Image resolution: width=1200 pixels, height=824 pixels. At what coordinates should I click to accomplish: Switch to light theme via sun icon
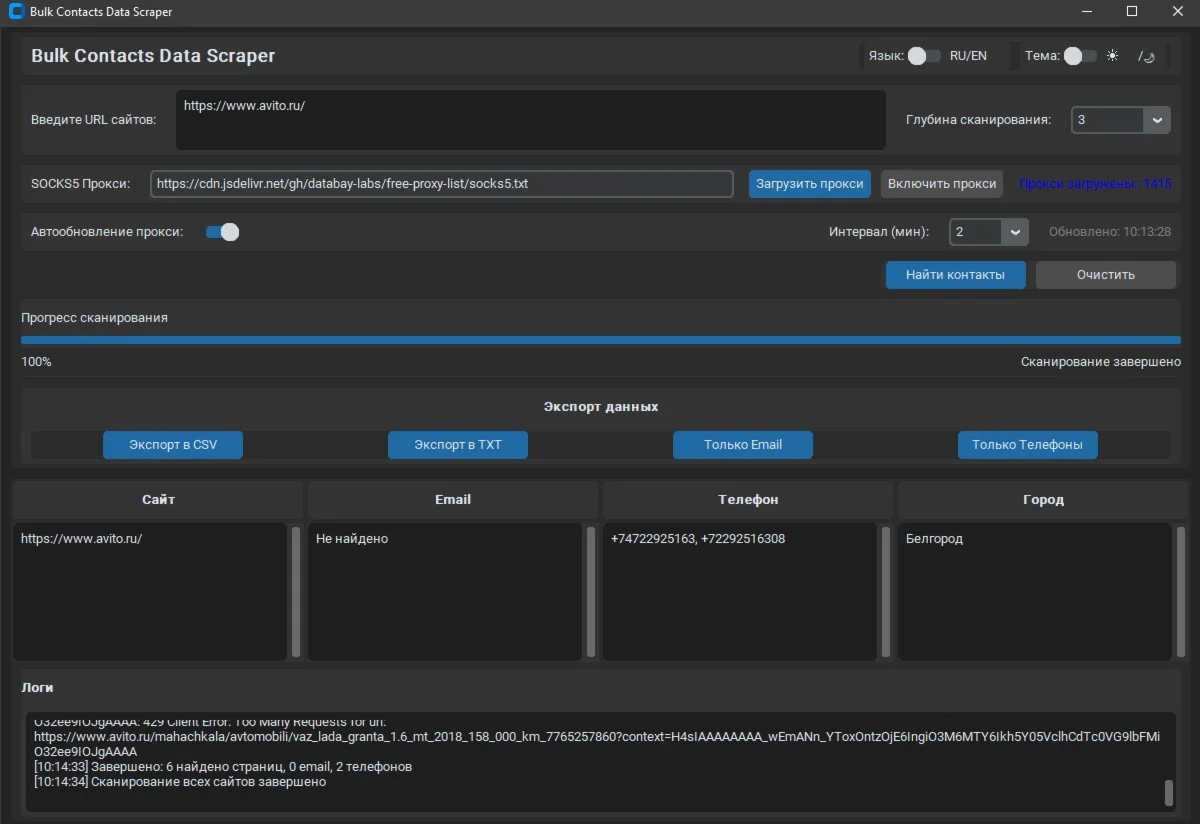tap(1111, 56)
